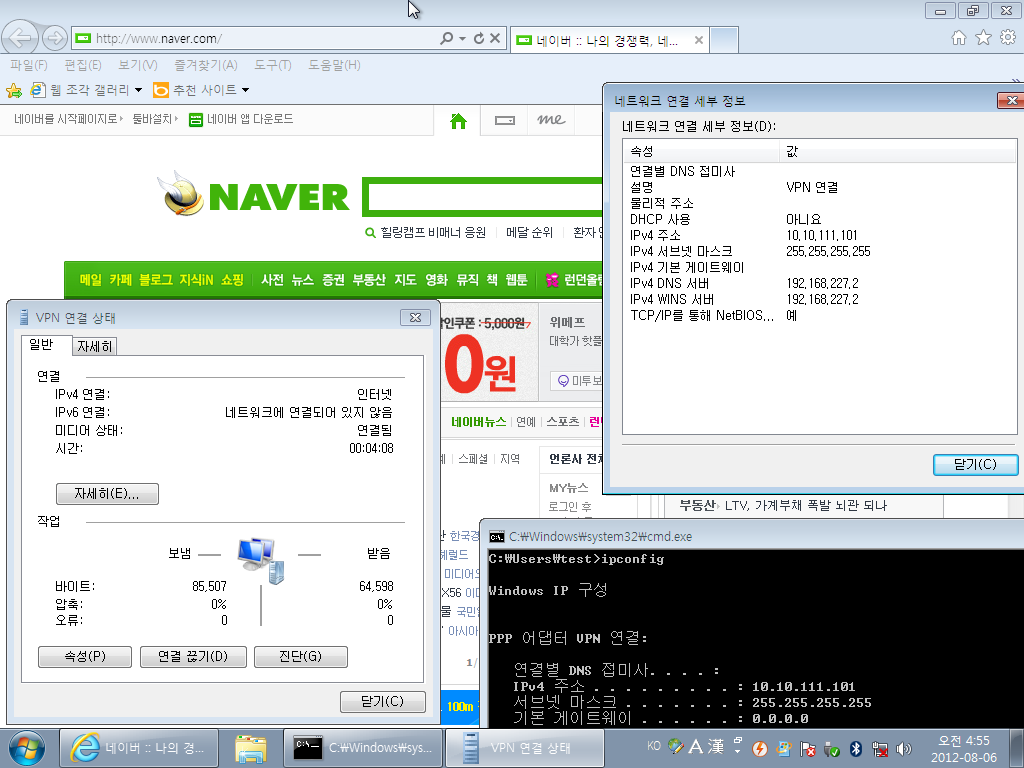The image size is (1024, 768).
Task: Switch to the 자세히 tab in VPN status
Action: pos(95,346)
